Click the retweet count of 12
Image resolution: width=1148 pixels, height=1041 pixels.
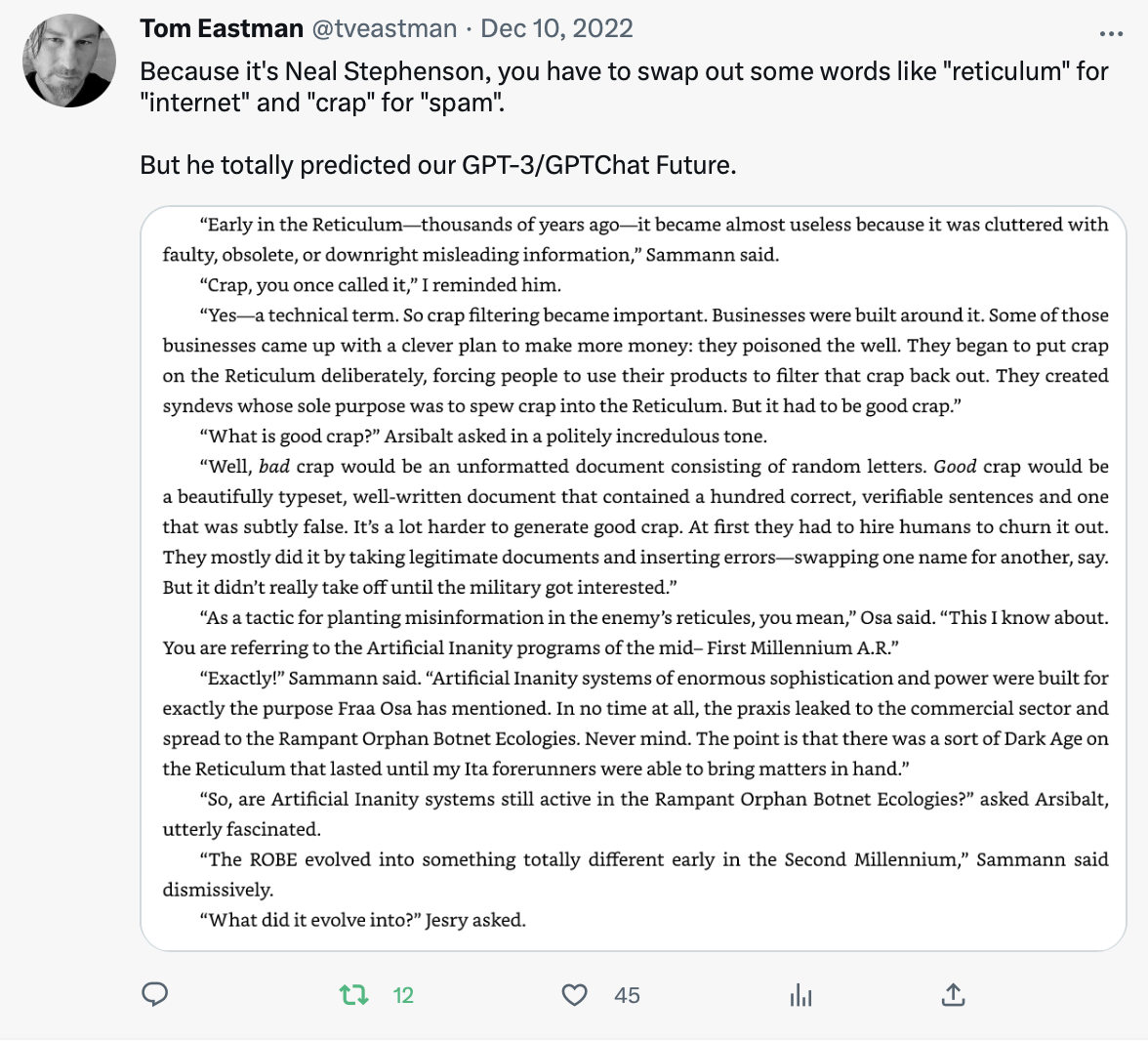(403, 995)
